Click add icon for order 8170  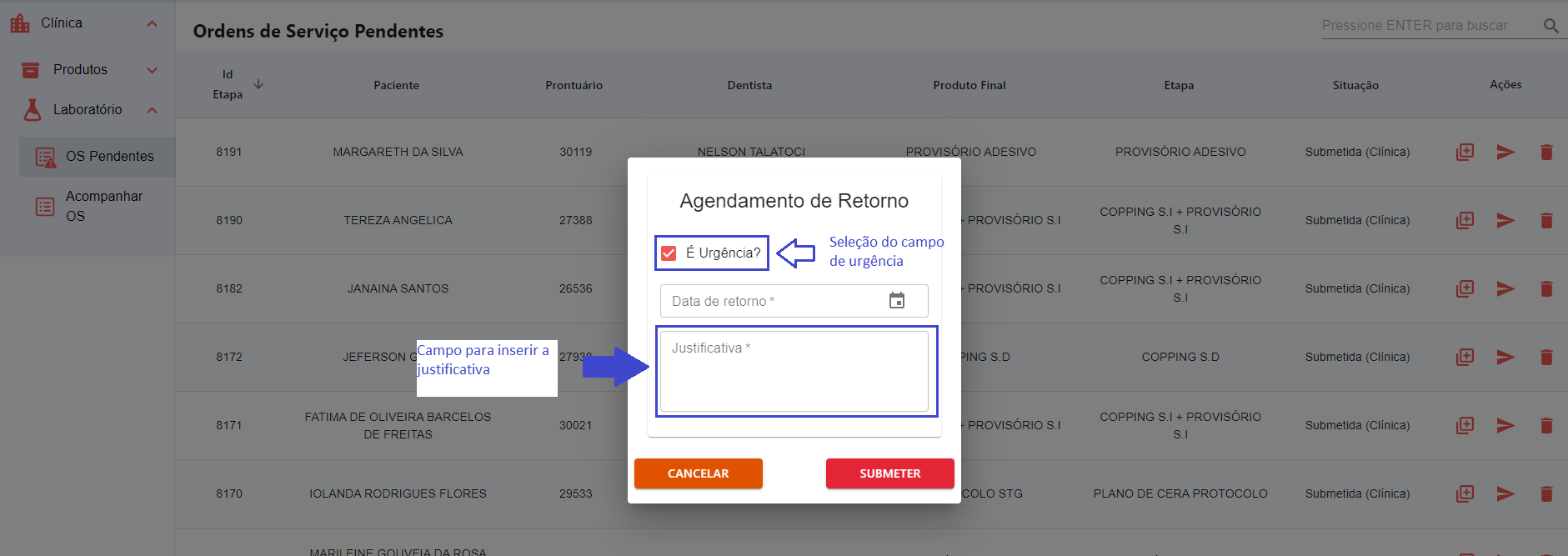click(x=1465, y=493)
